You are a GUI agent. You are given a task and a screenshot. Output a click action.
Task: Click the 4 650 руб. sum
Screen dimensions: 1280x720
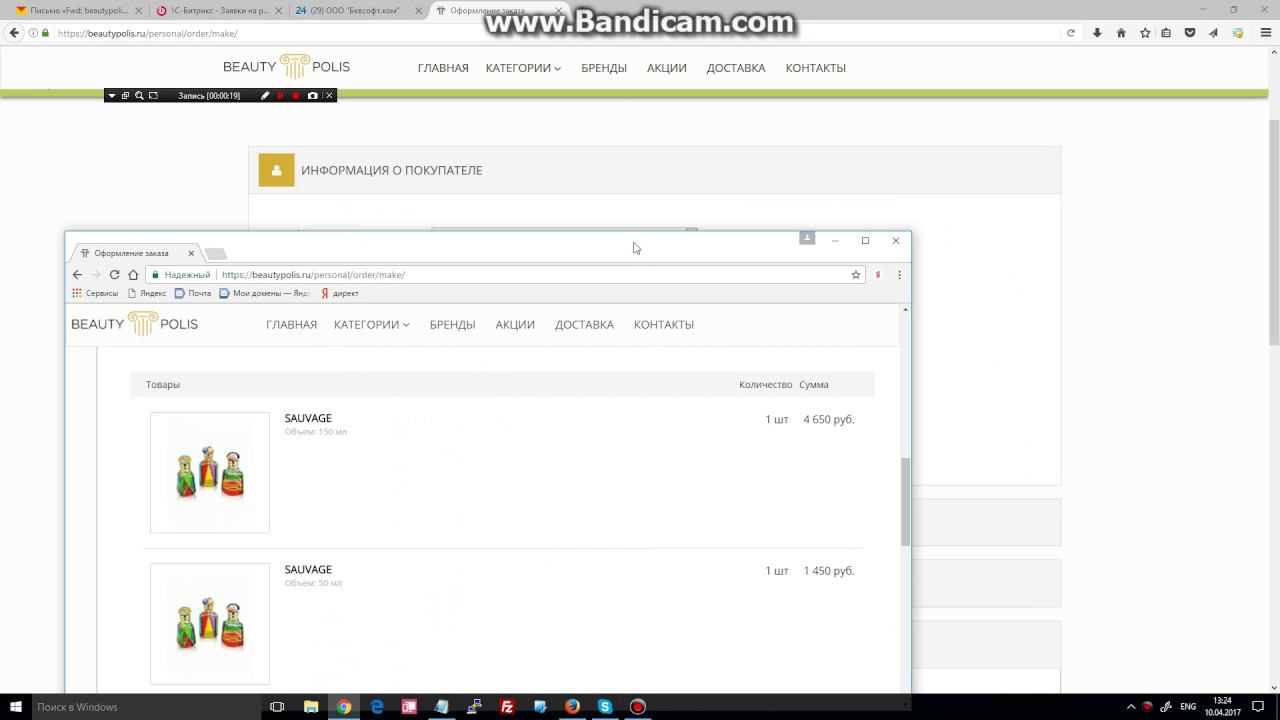[829, 420]
